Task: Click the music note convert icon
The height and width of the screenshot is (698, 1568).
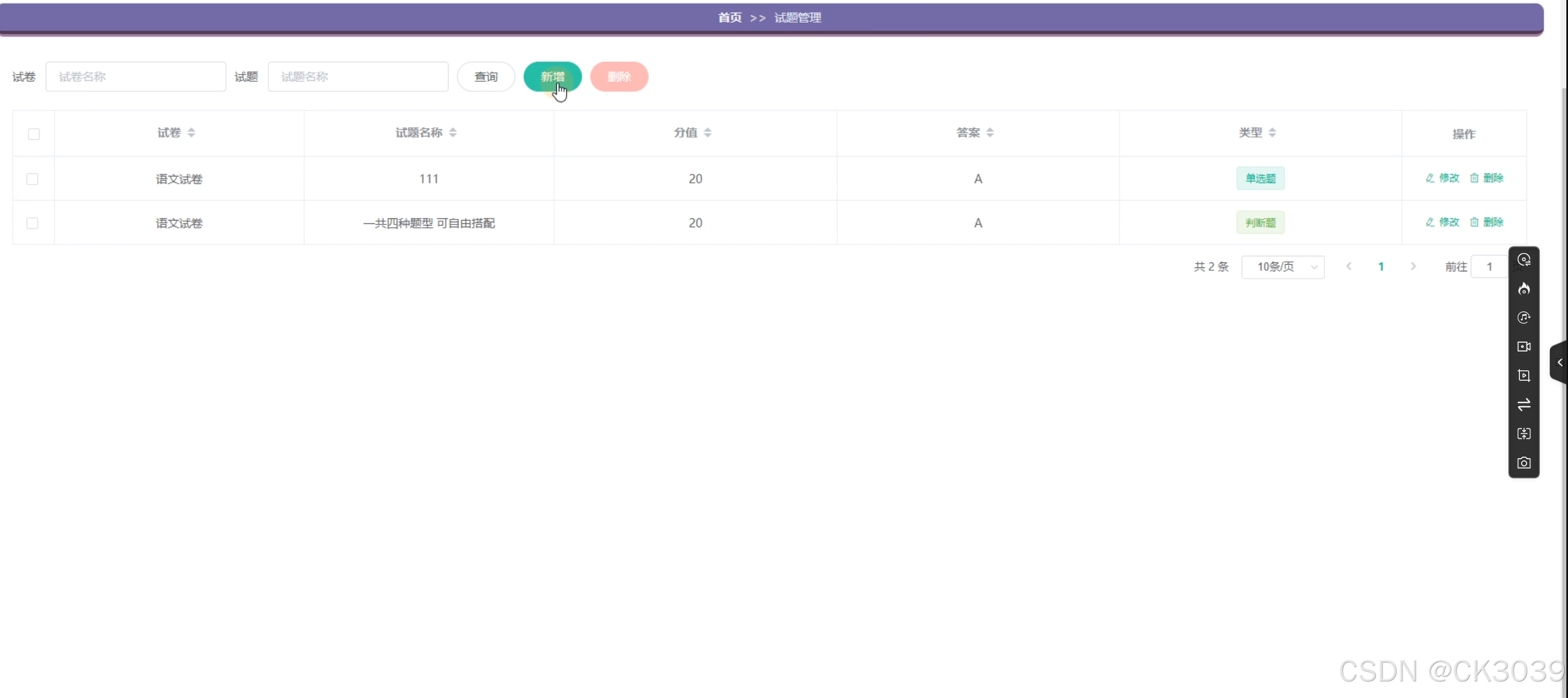Action: click(1524, 317)
